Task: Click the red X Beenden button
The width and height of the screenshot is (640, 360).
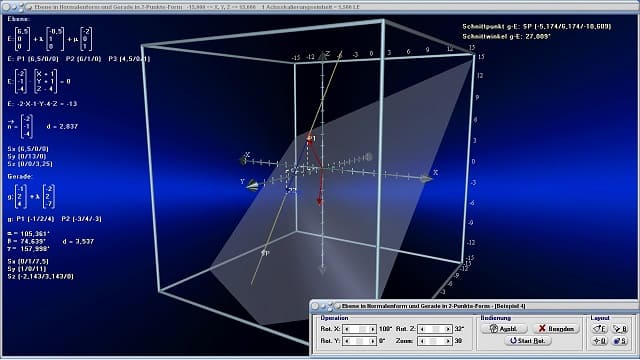Action: coord(556,329)
